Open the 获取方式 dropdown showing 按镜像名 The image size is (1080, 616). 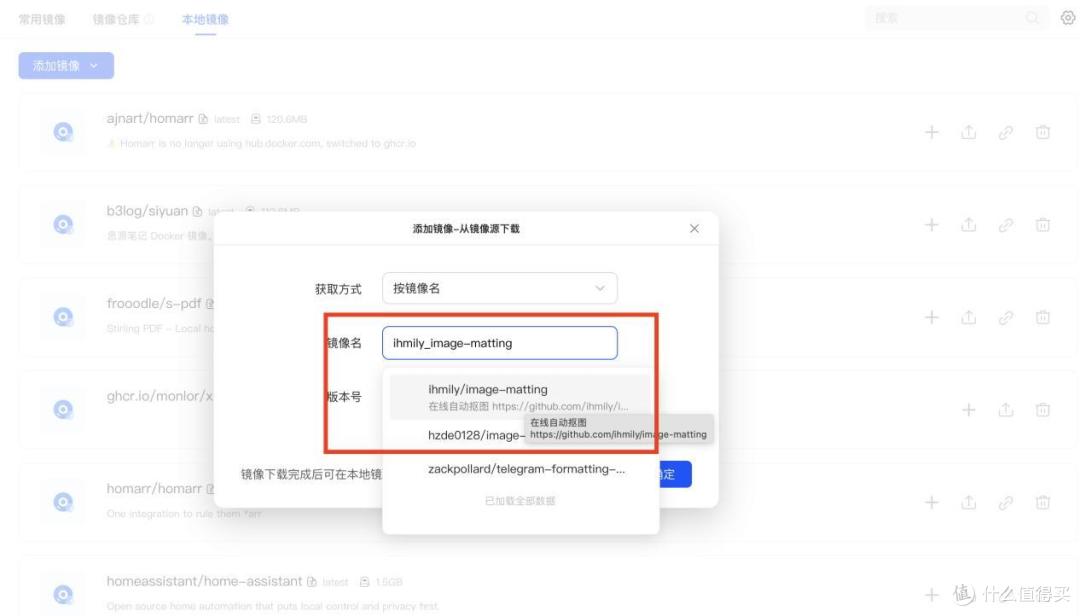tap(499, 288)
